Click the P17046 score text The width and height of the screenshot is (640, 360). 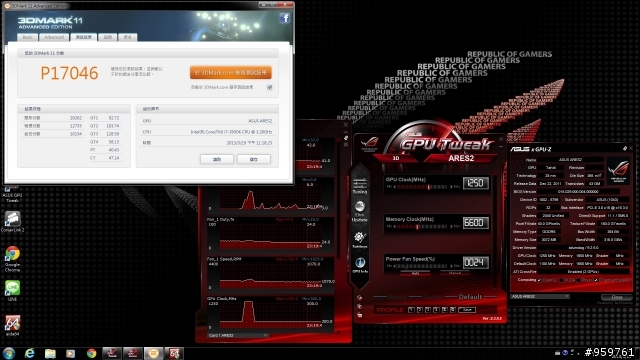[x=69, y=73]
